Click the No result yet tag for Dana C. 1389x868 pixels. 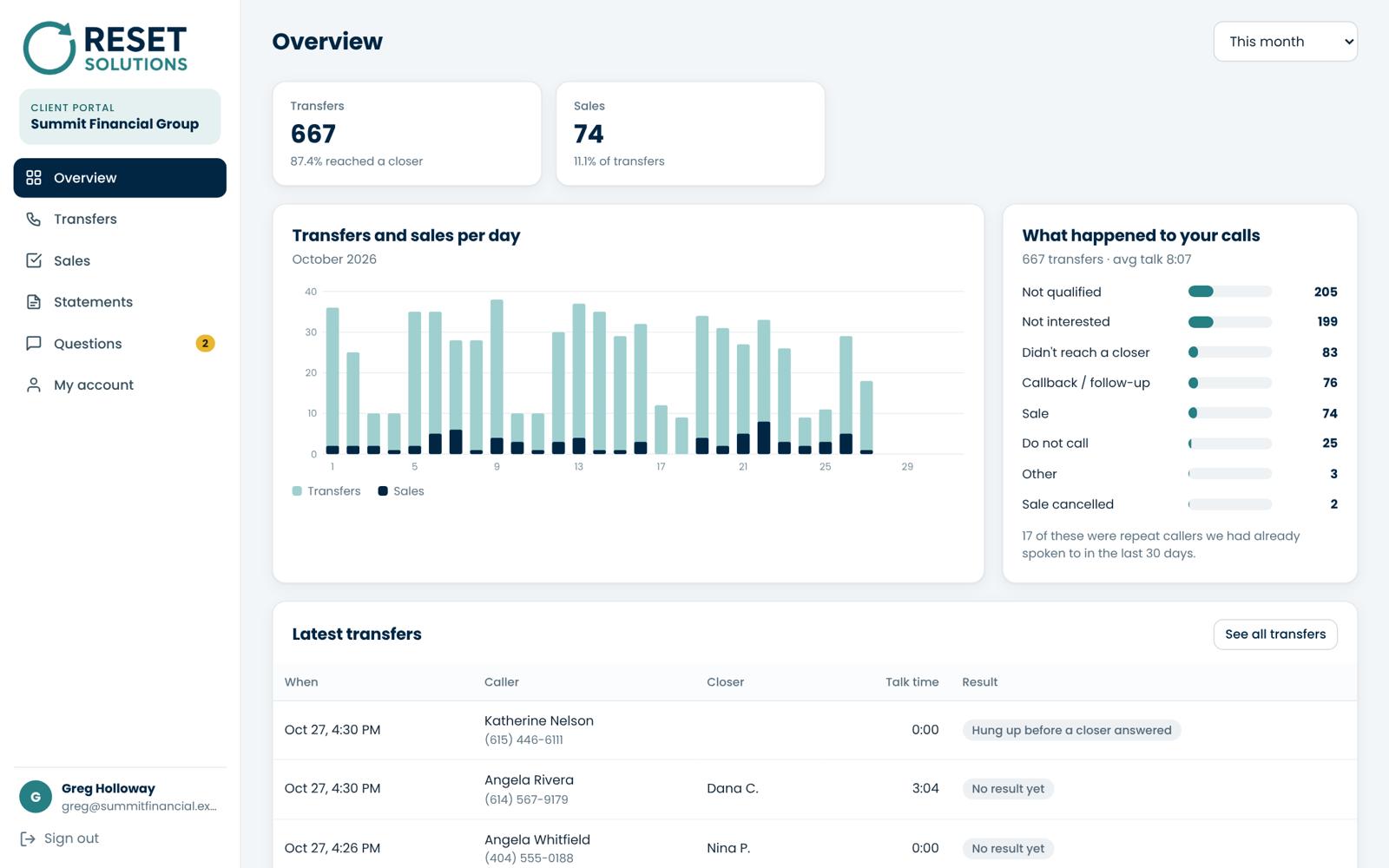coord(1008,789)
